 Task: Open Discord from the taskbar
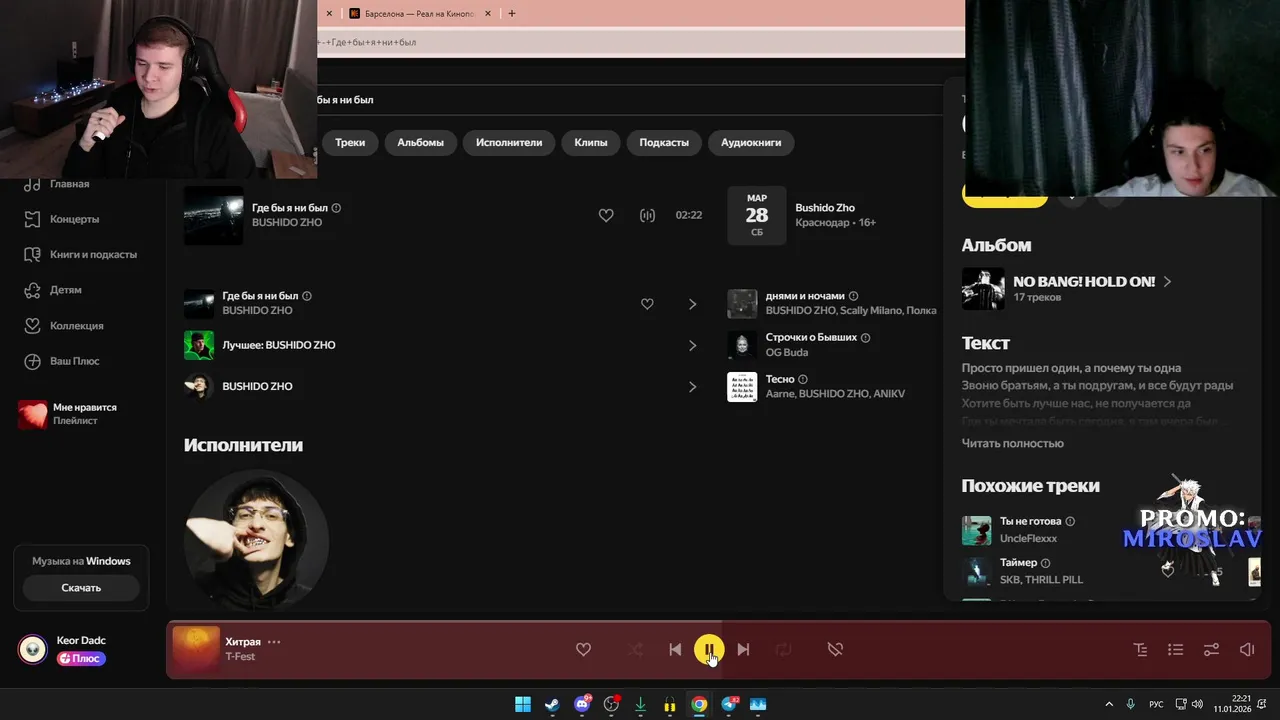coord(581,704)
